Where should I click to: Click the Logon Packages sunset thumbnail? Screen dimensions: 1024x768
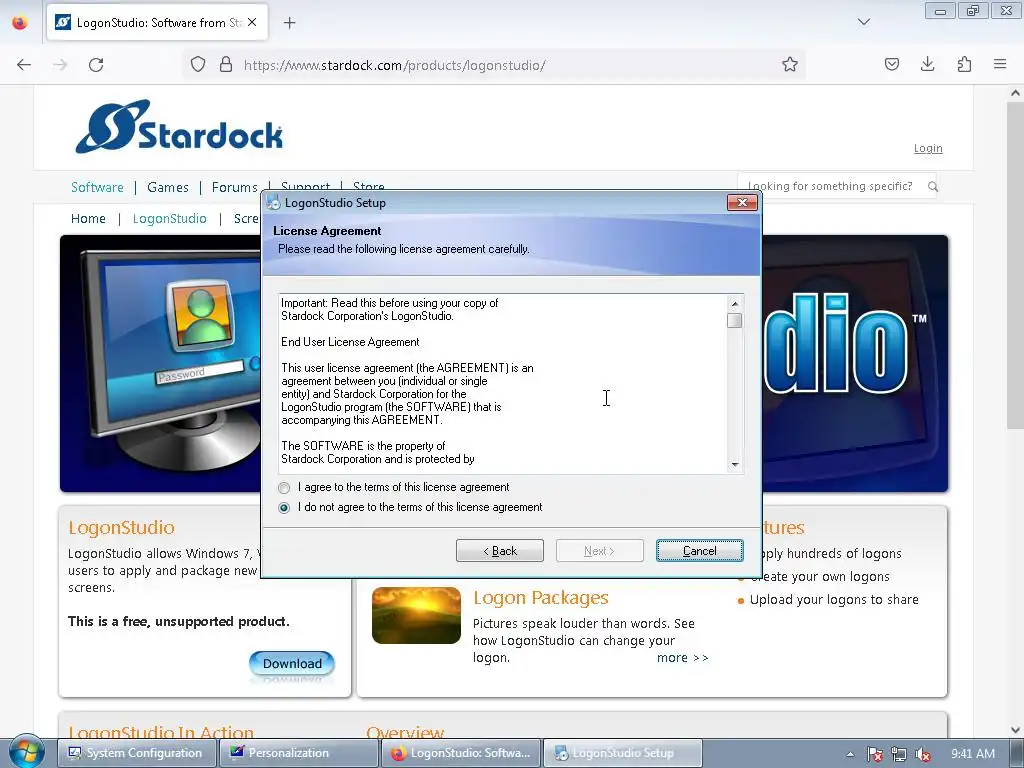tap(417, 615)
